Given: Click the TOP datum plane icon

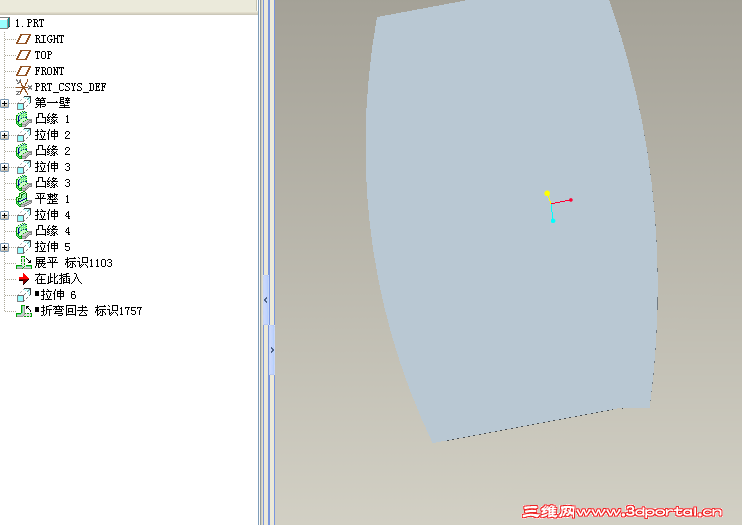Looking at the screenshot, I should [23, 55].
